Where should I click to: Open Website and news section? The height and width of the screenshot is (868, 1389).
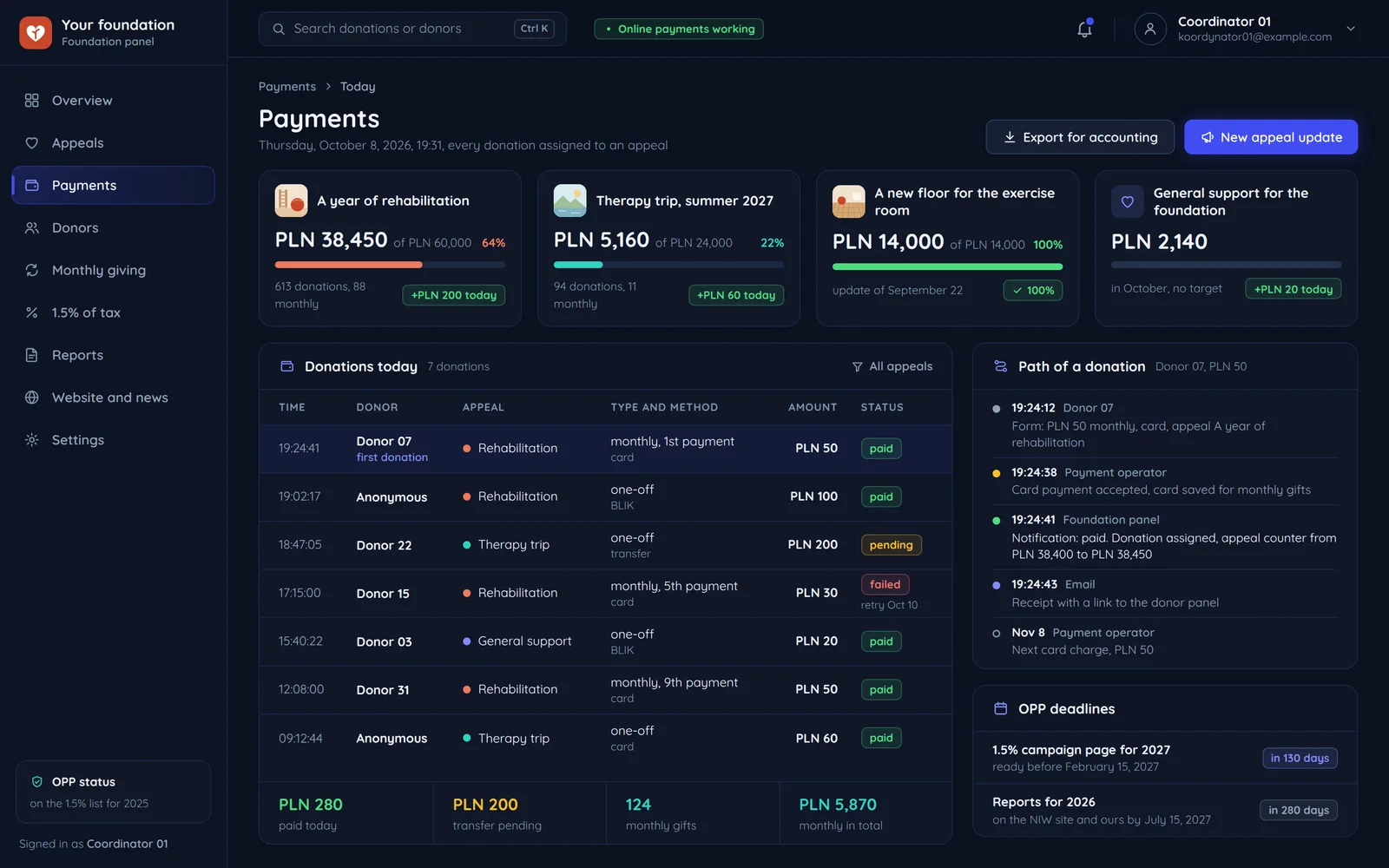[x=113, y=398]
